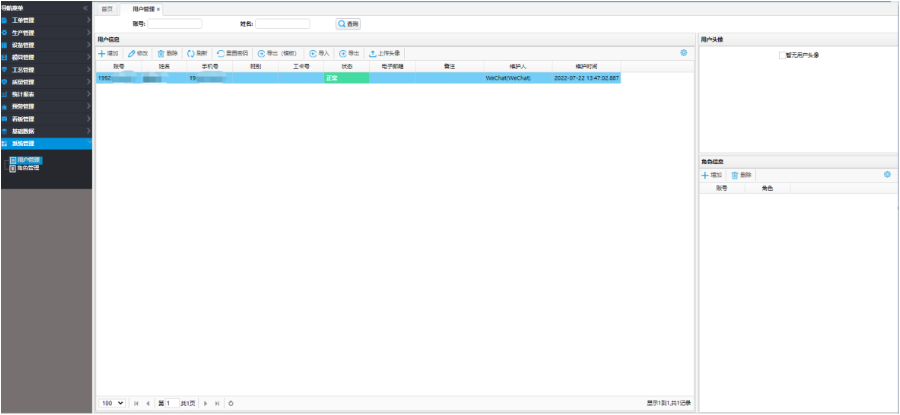The height and width of the screenshot is (415, 900).
Task: Expand the 工单管理 sidebar menu
Action: pos(45,20)
